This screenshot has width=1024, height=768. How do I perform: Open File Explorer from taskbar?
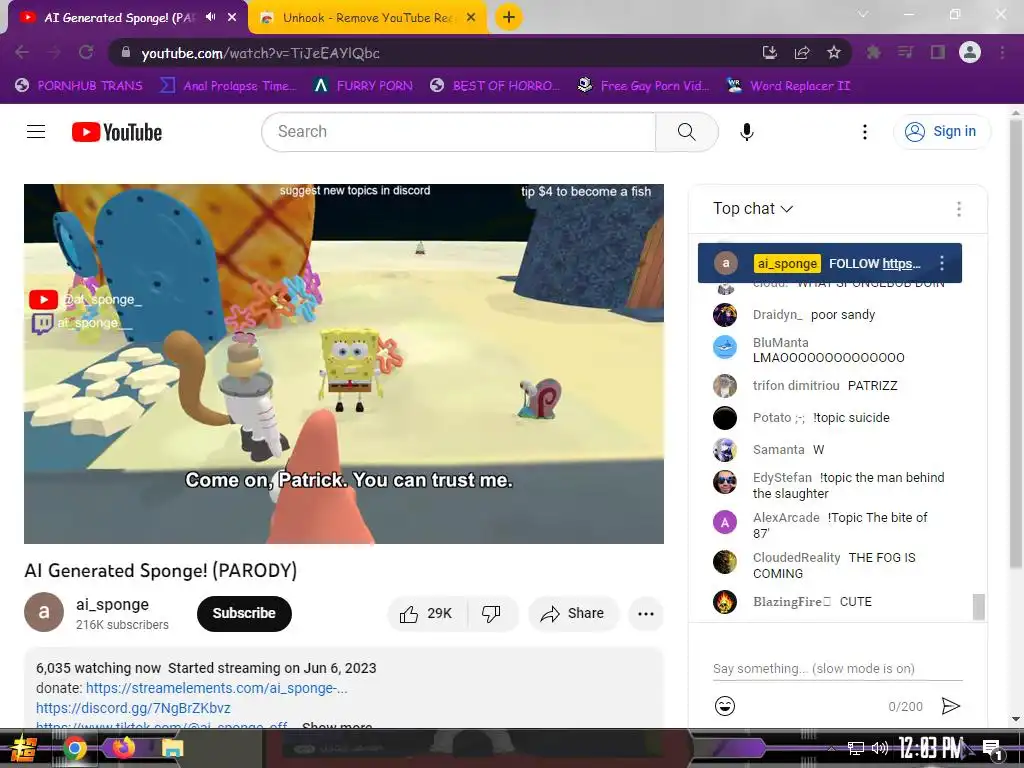tap(172, 748)
